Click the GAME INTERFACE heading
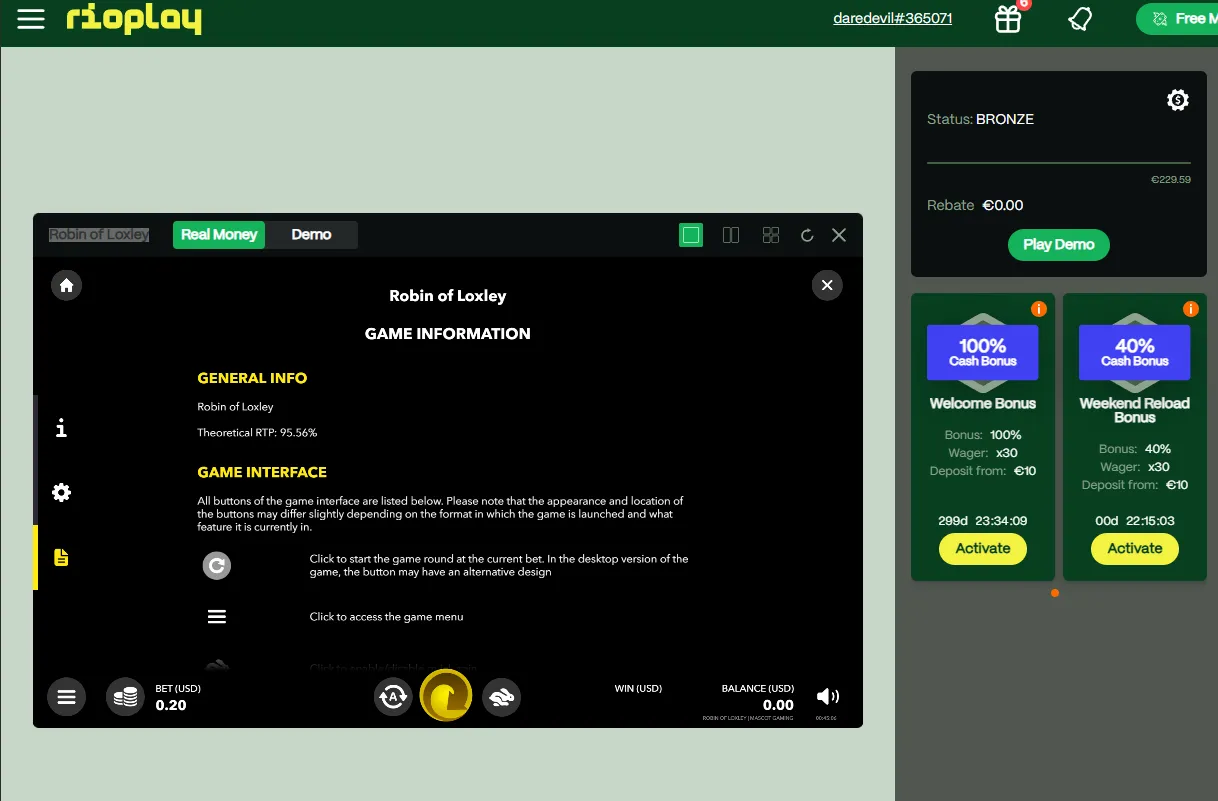Image resolution: width=1218 pixels, height=801 pixels. [262, 472]
